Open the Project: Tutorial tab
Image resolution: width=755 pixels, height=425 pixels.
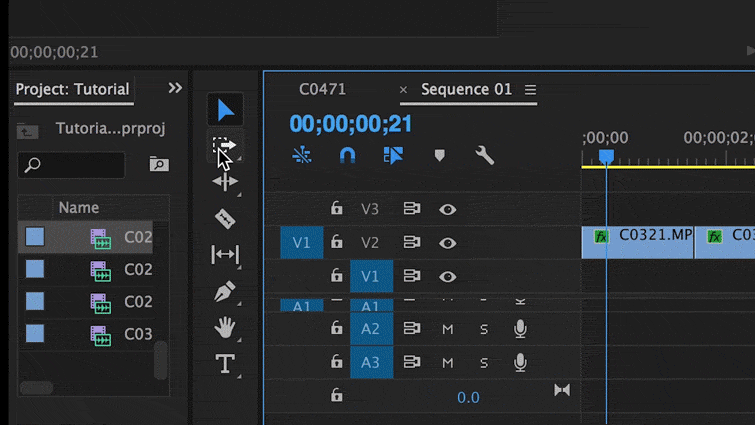click(x=72, y=89)
